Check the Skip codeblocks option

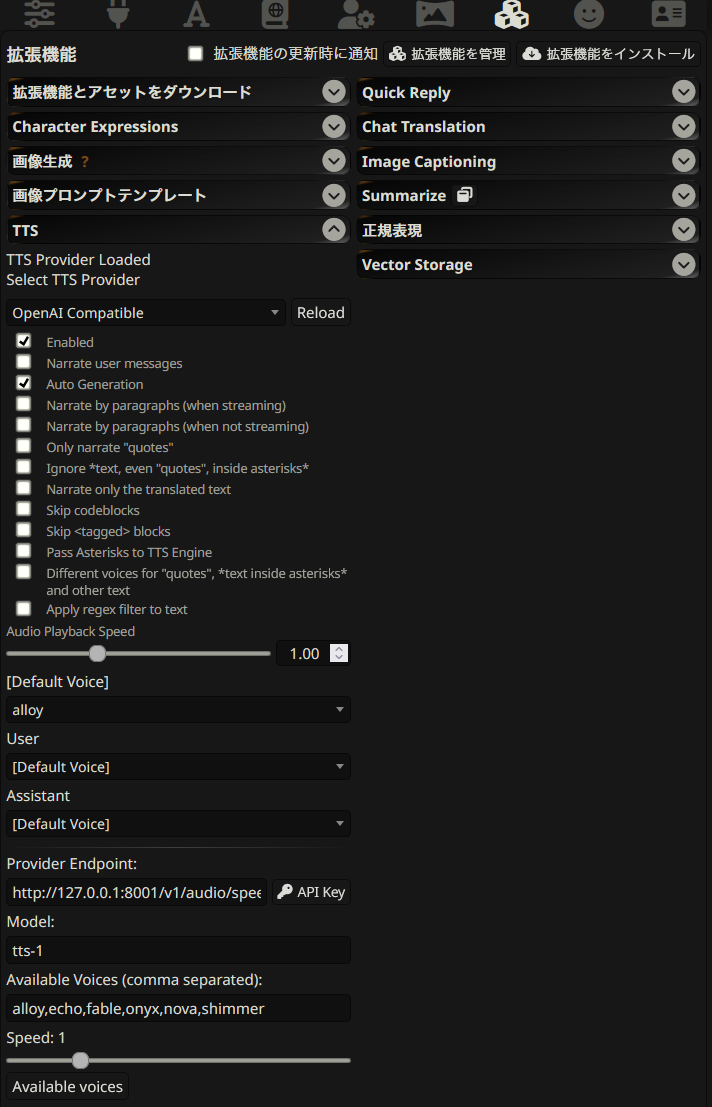(x=24, y=510)
